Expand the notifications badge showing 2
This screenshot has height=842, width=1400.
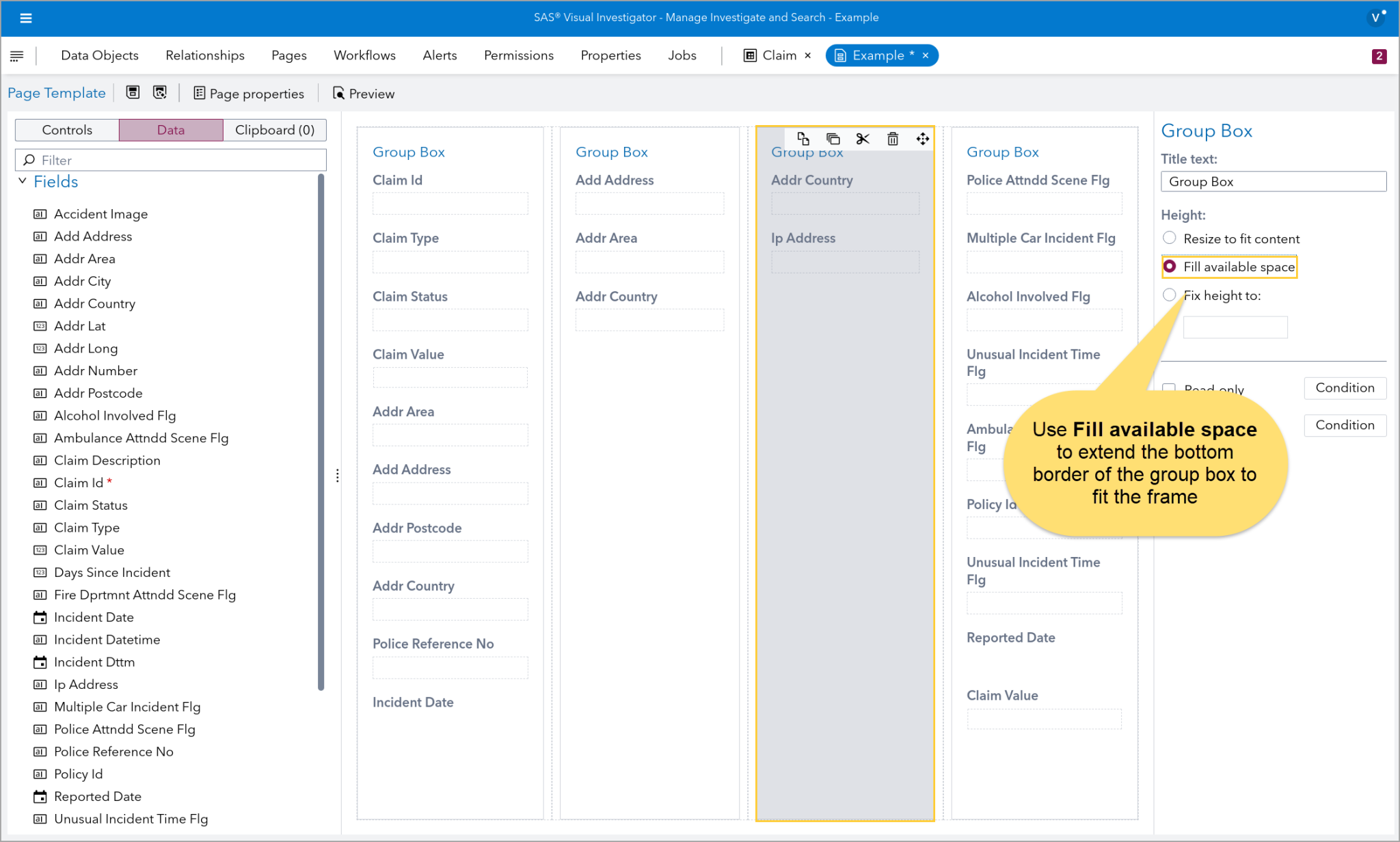tap(1380, 55)
